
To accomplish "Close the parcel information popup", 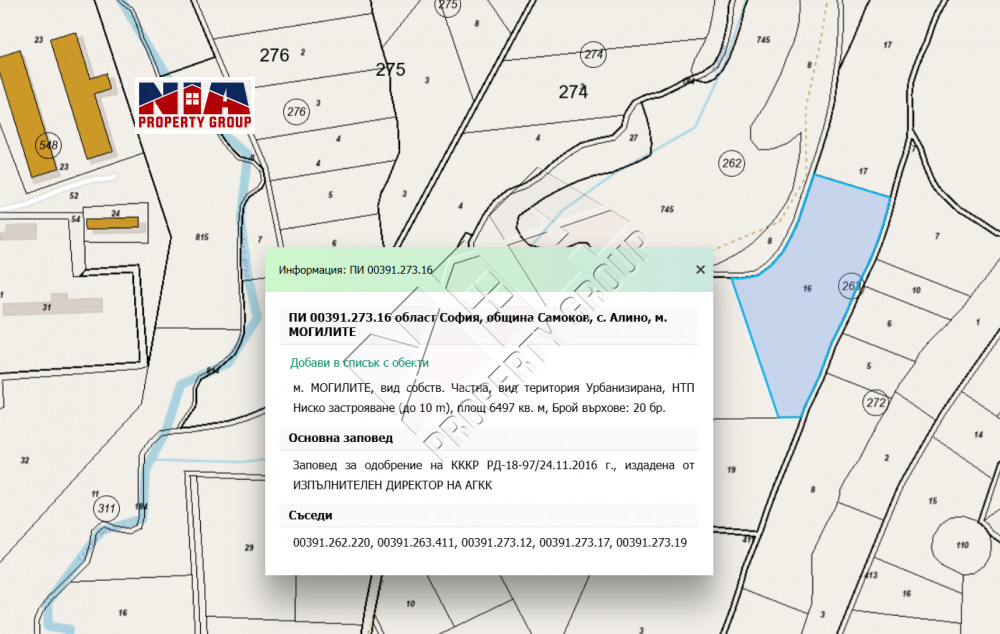I will tap(700, 270).
